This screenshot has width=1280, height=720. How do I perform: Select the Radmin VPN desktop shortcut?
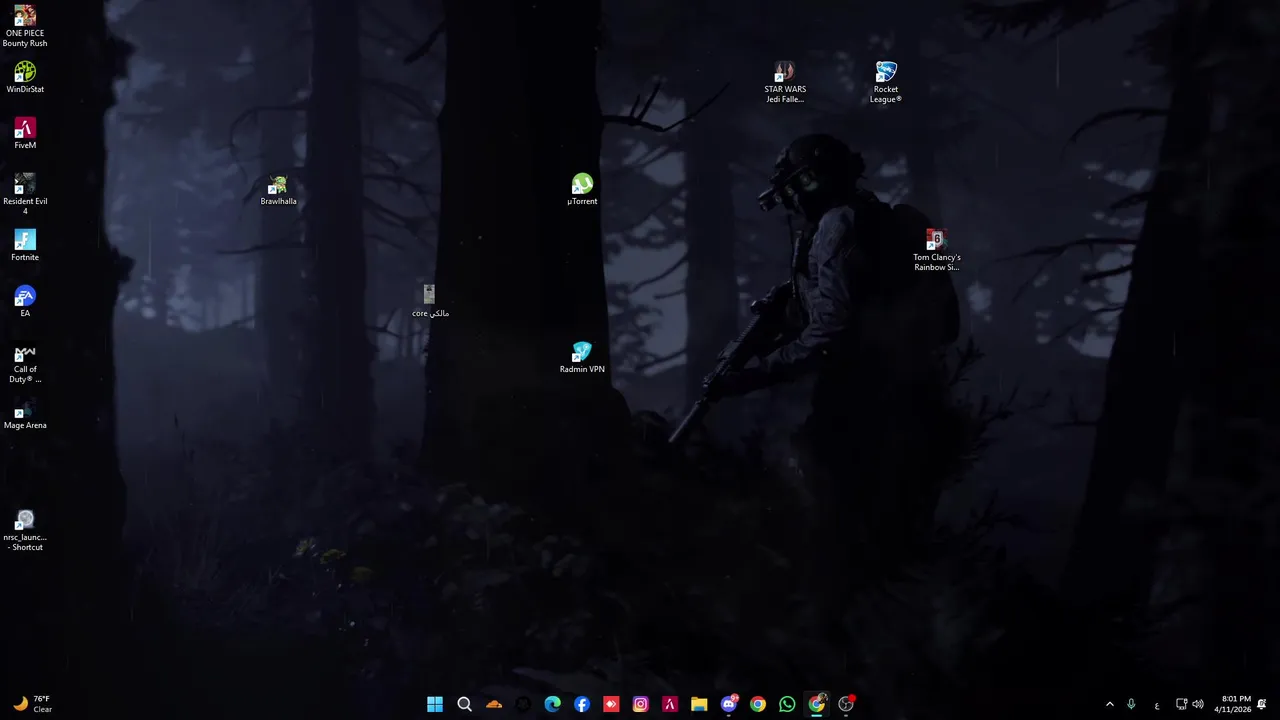(x=582, y=357)
